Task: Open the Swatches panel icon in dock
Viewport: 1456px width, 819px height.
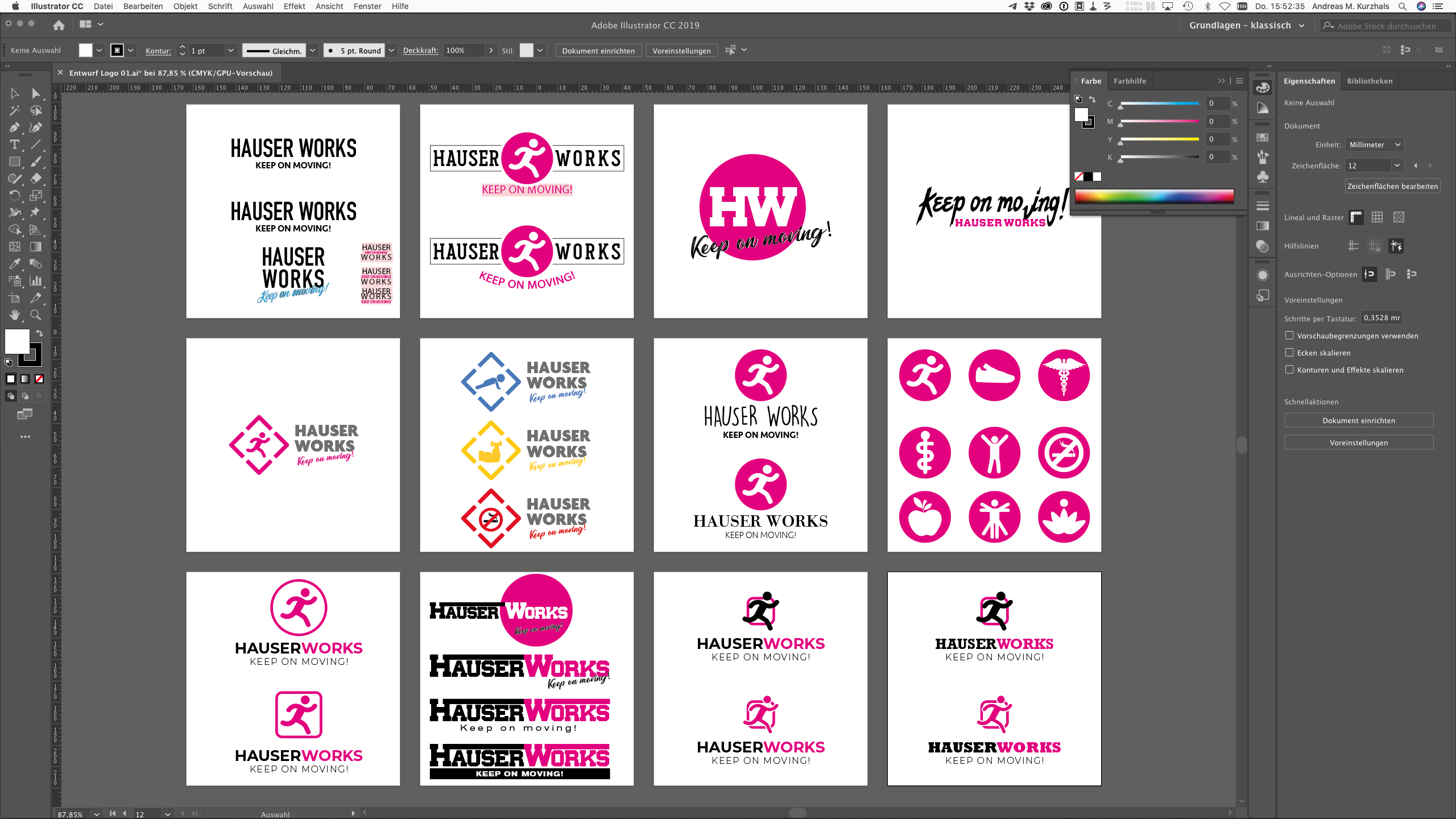Action: 1263,137
